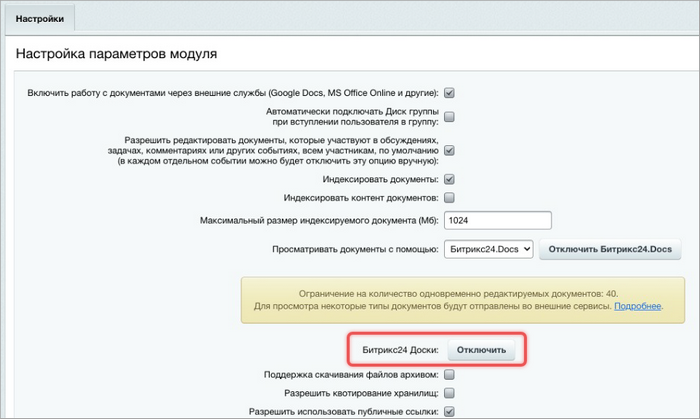Click the Настройка параметров модуля heading
Screen dimensions: 700x419
coord(117,53)
